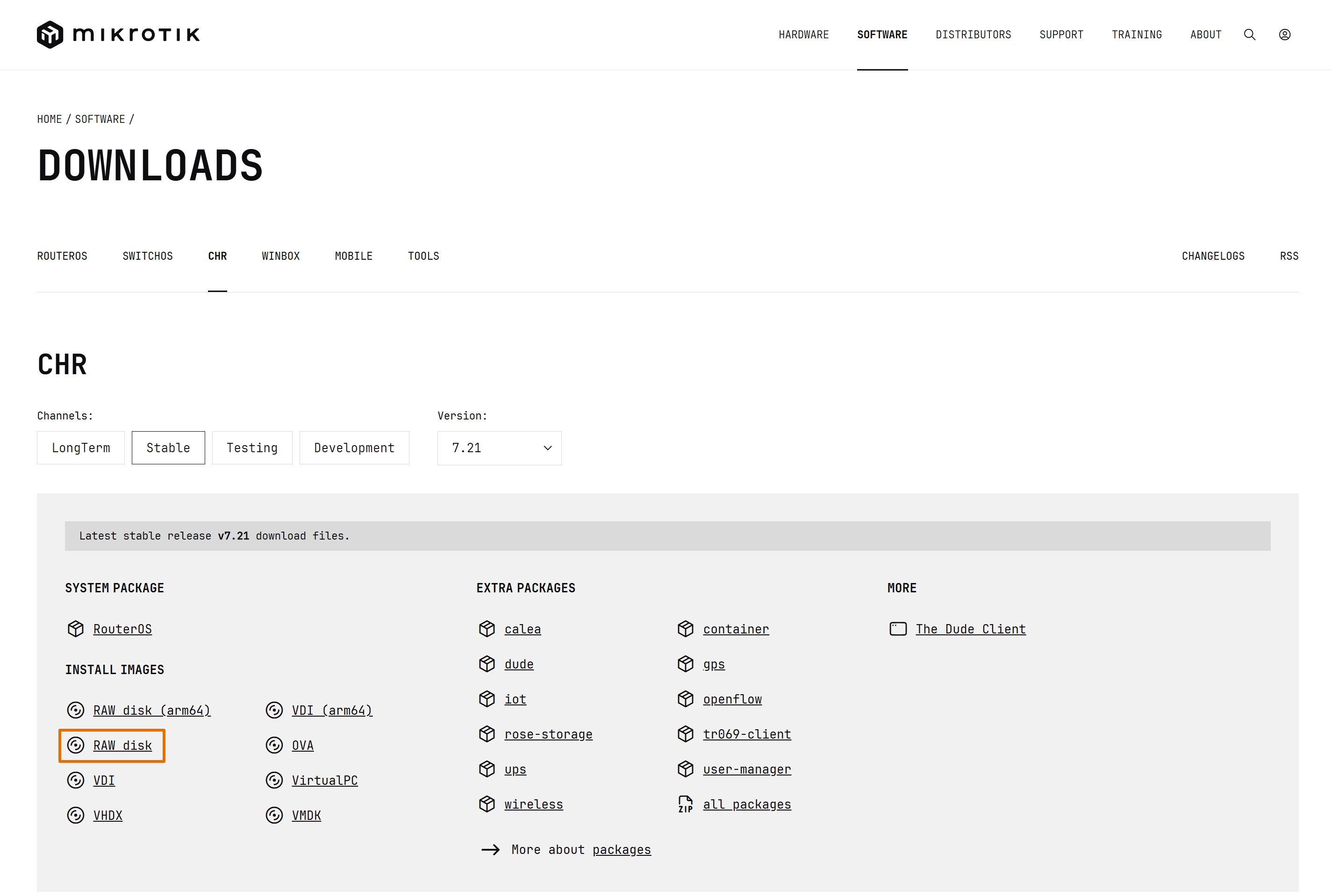Switch to the ROUTEROS tab

pos(62,256)
